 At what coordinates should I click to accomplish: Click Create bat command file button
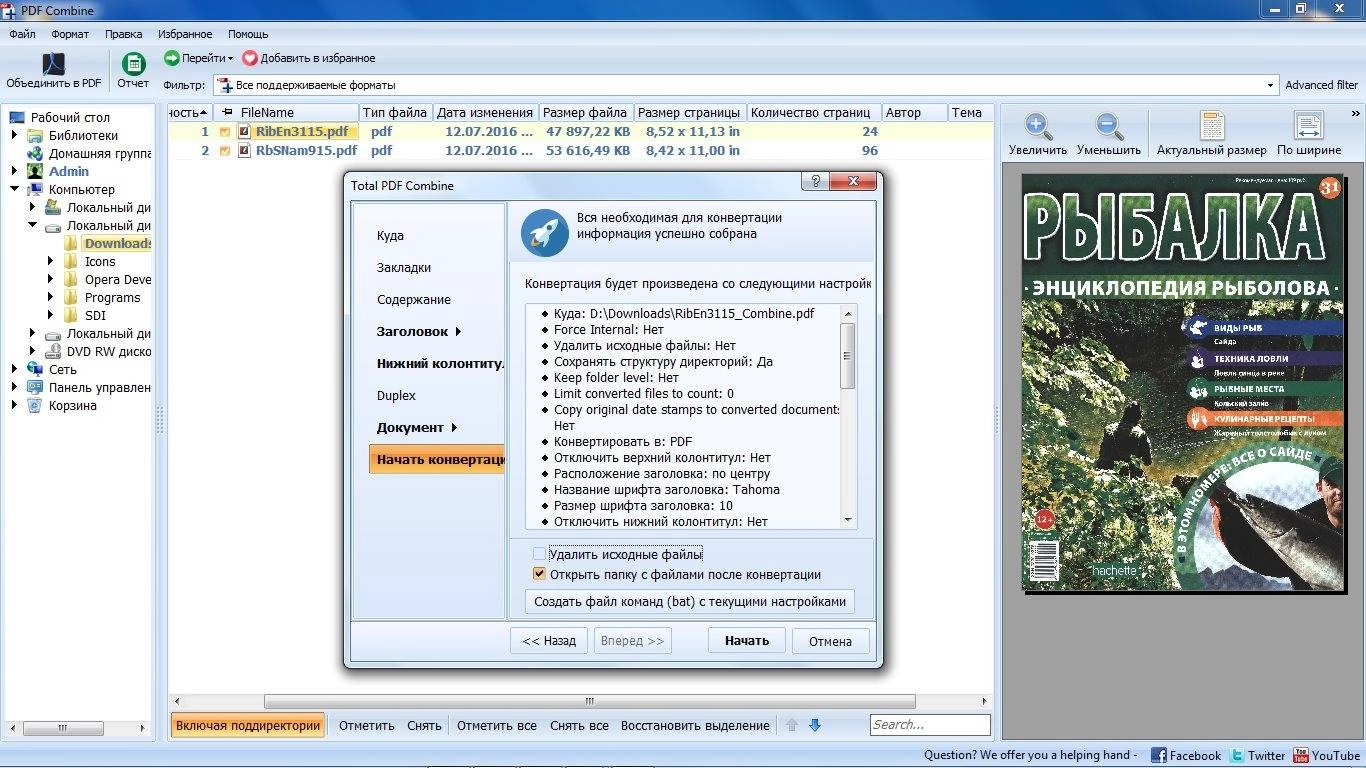coord(690,601)
